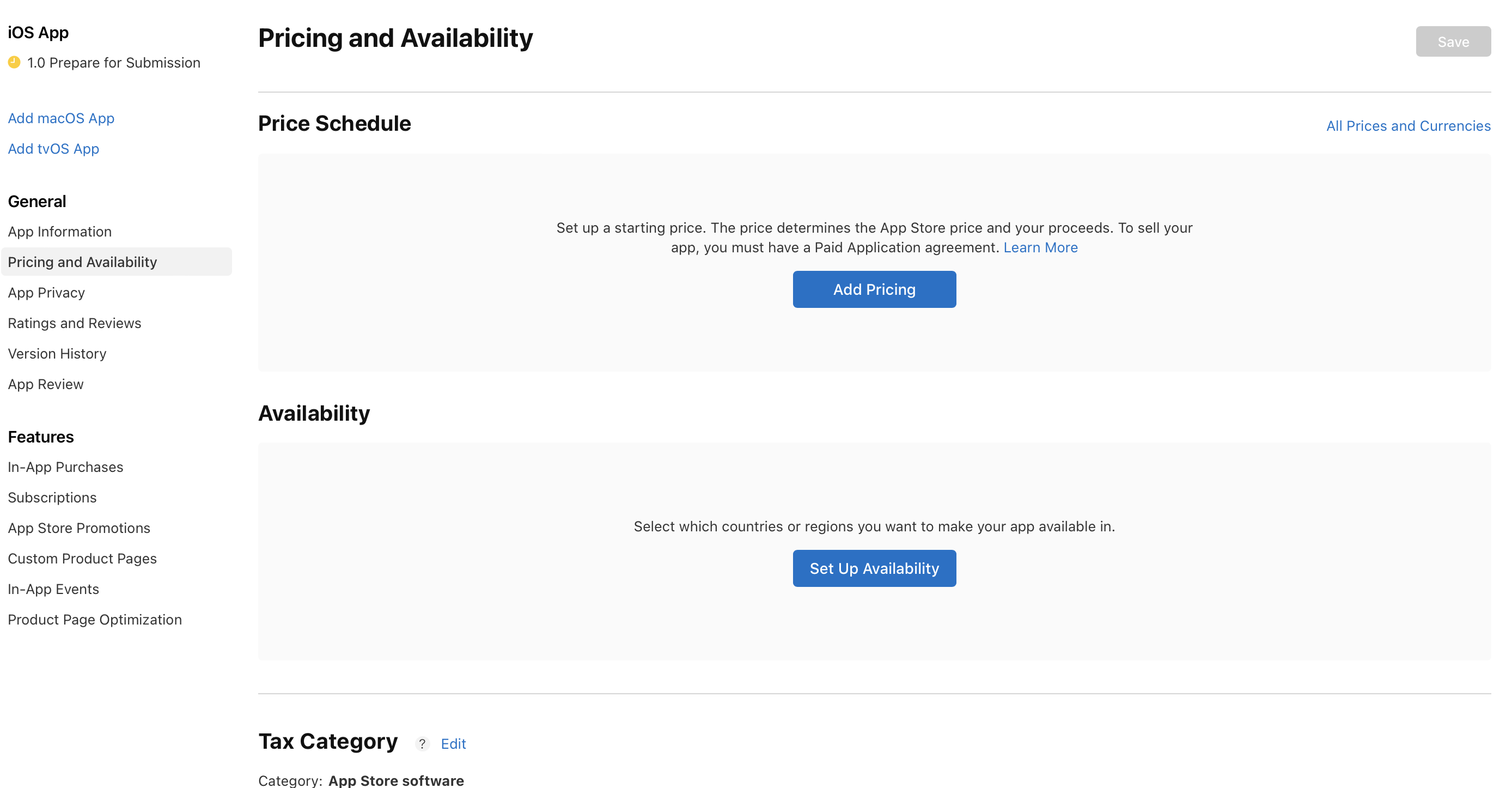The height and width of the screenshot is (788, 1512).
Task: Navigate to Product Page Optimization
Action: click(x=95, y=620)
